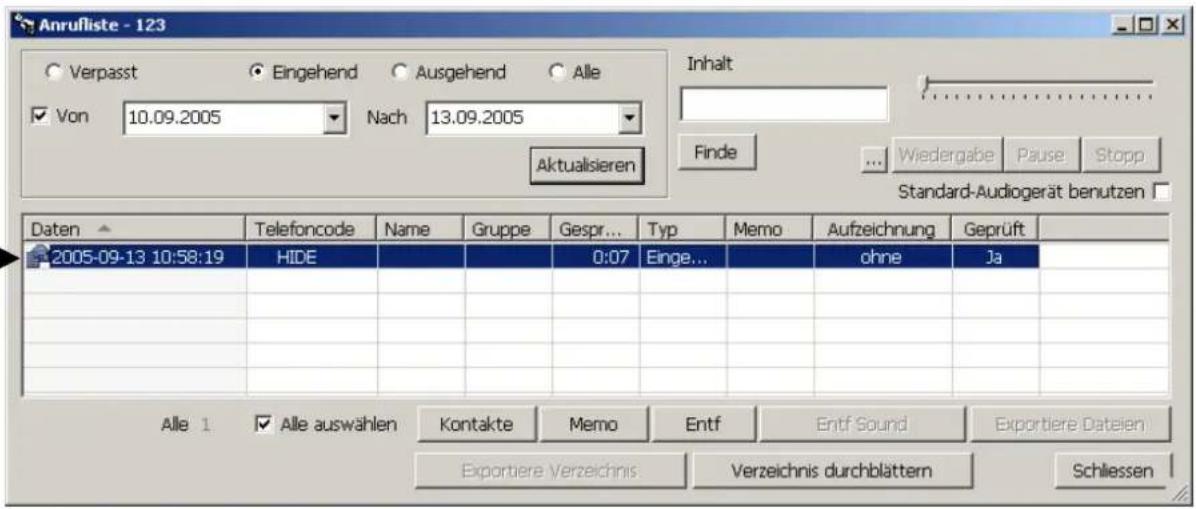Click the Aufzeichnung column header
The image size is (1196, 509).
point(883,228)
